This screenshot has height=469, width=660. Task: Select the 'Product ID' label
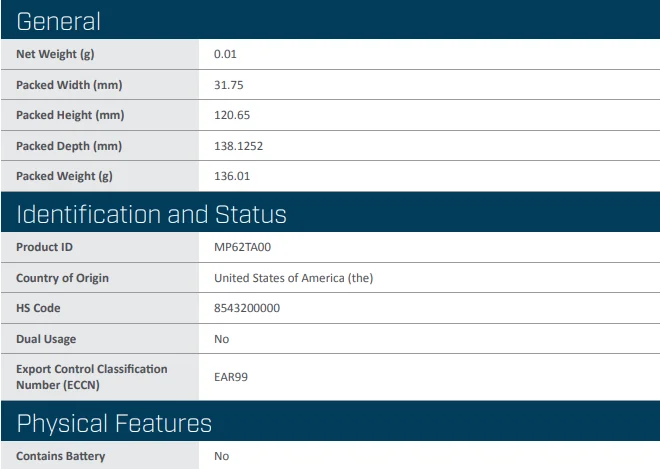(44, 247)
